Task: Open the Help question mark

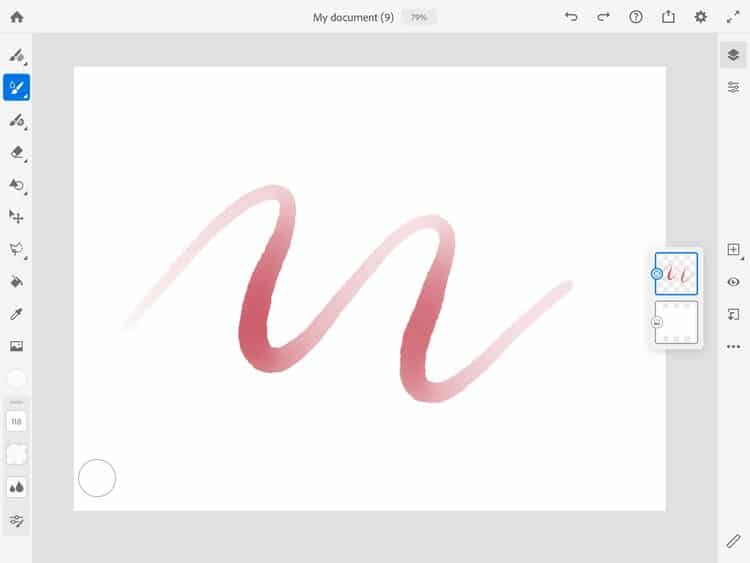Action: tap(636, 17)
